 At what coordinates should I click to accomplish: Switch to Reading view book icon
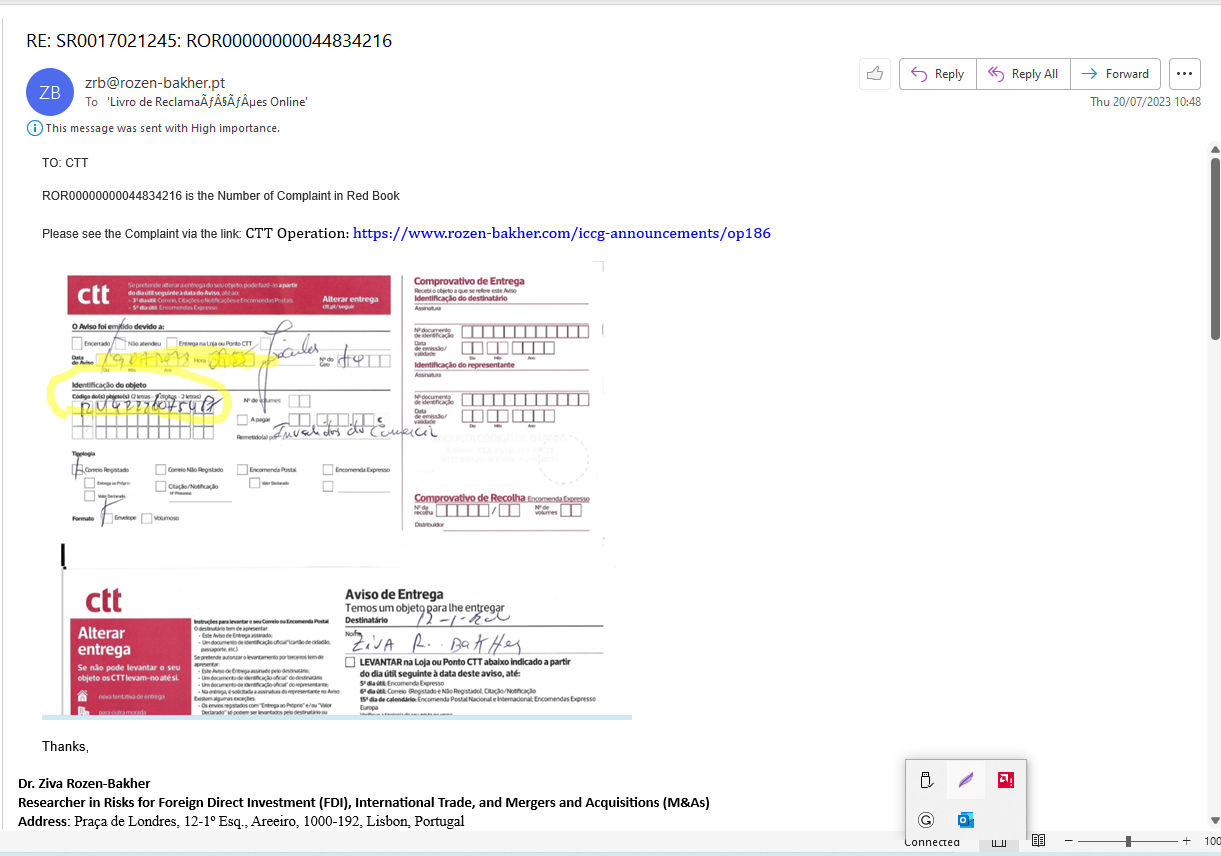pyautogui.click(x=1038, y=841)
